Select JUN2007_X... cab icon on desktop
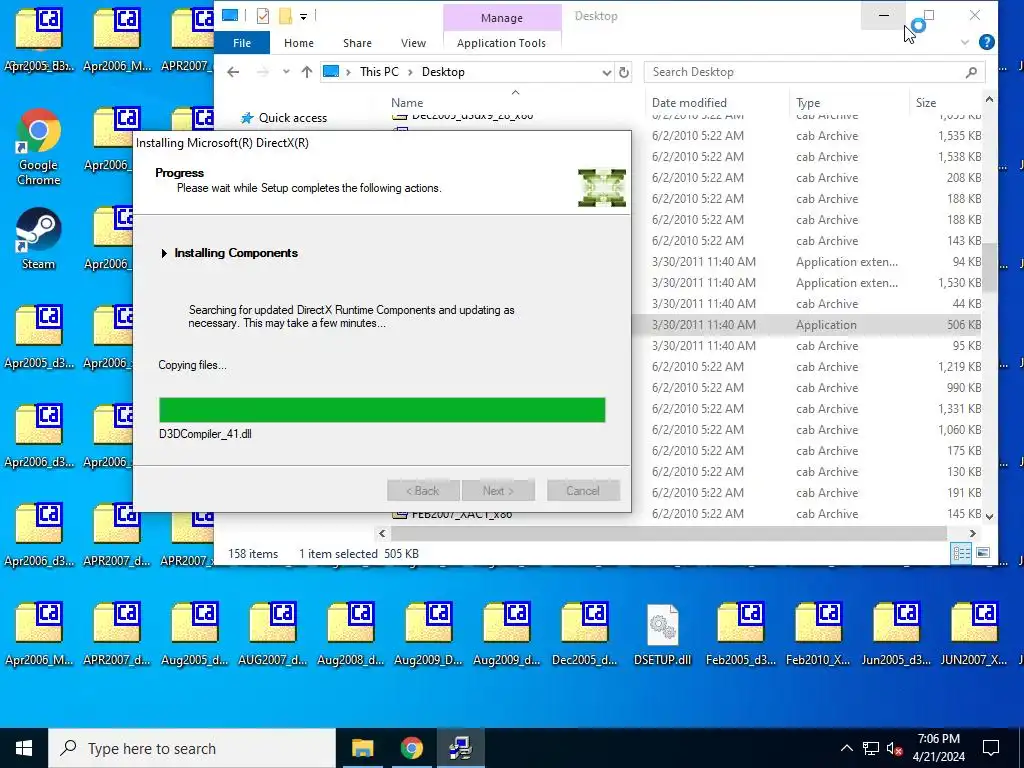The width and height of the screenshot is (1024, 768). click(x=974, y=633)
